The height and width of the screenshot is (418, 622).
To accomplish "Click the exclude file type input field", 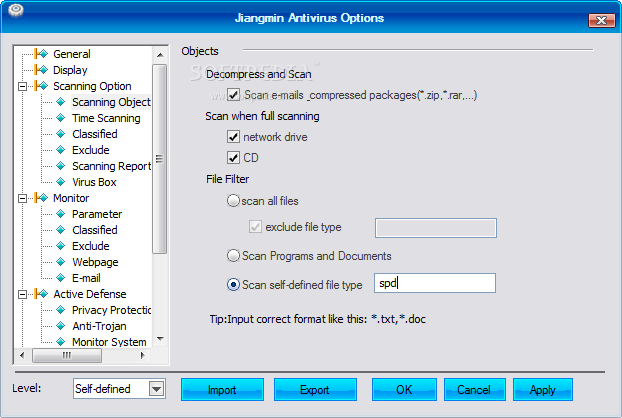I will 436,228.
